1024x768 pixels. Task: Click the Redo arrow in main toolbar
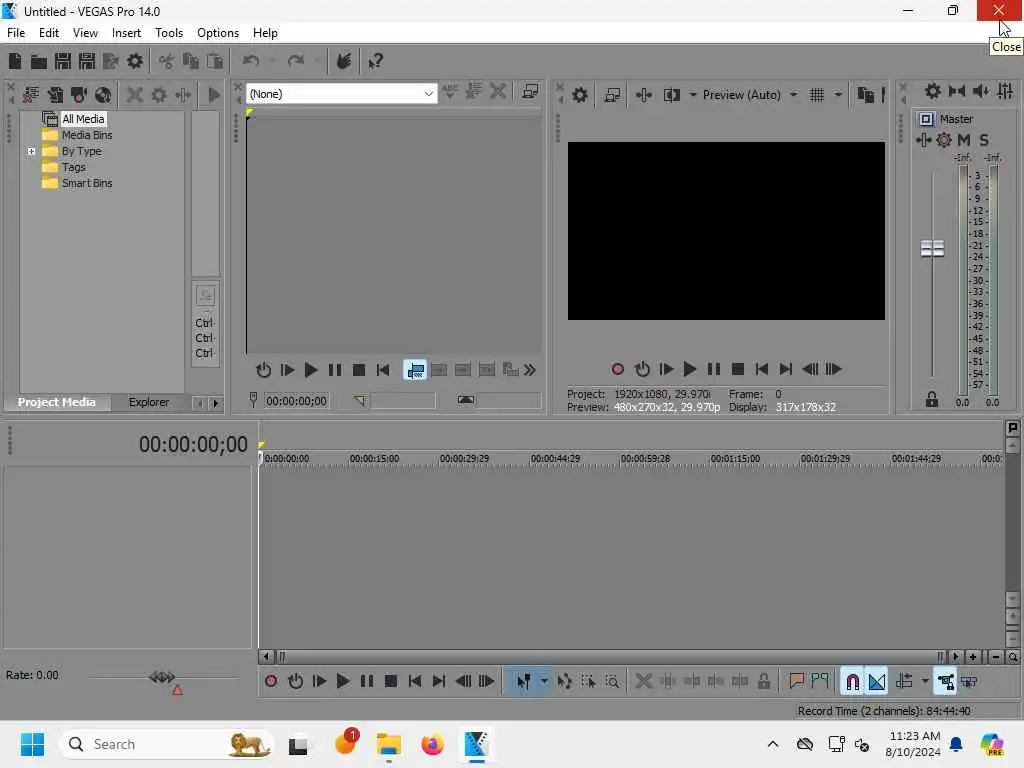click(x=296, y=61)
